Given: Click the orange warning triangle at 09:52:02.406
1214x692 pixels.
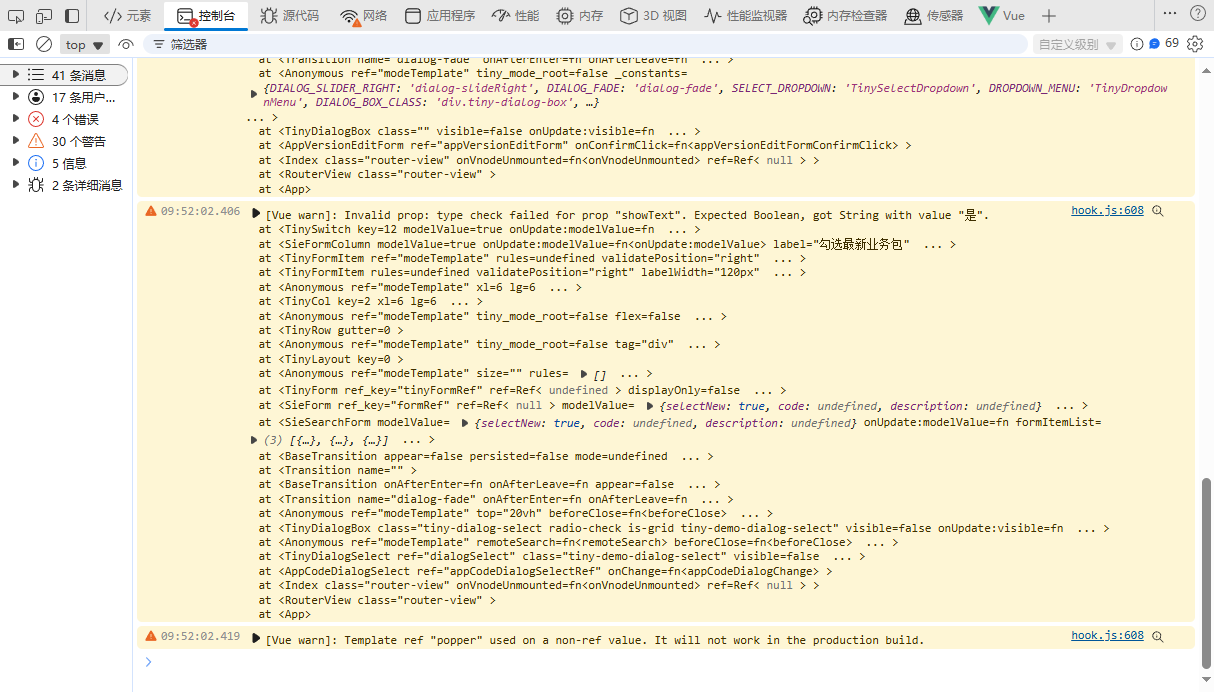Looking at the screenshot, I should coord(151,211).
